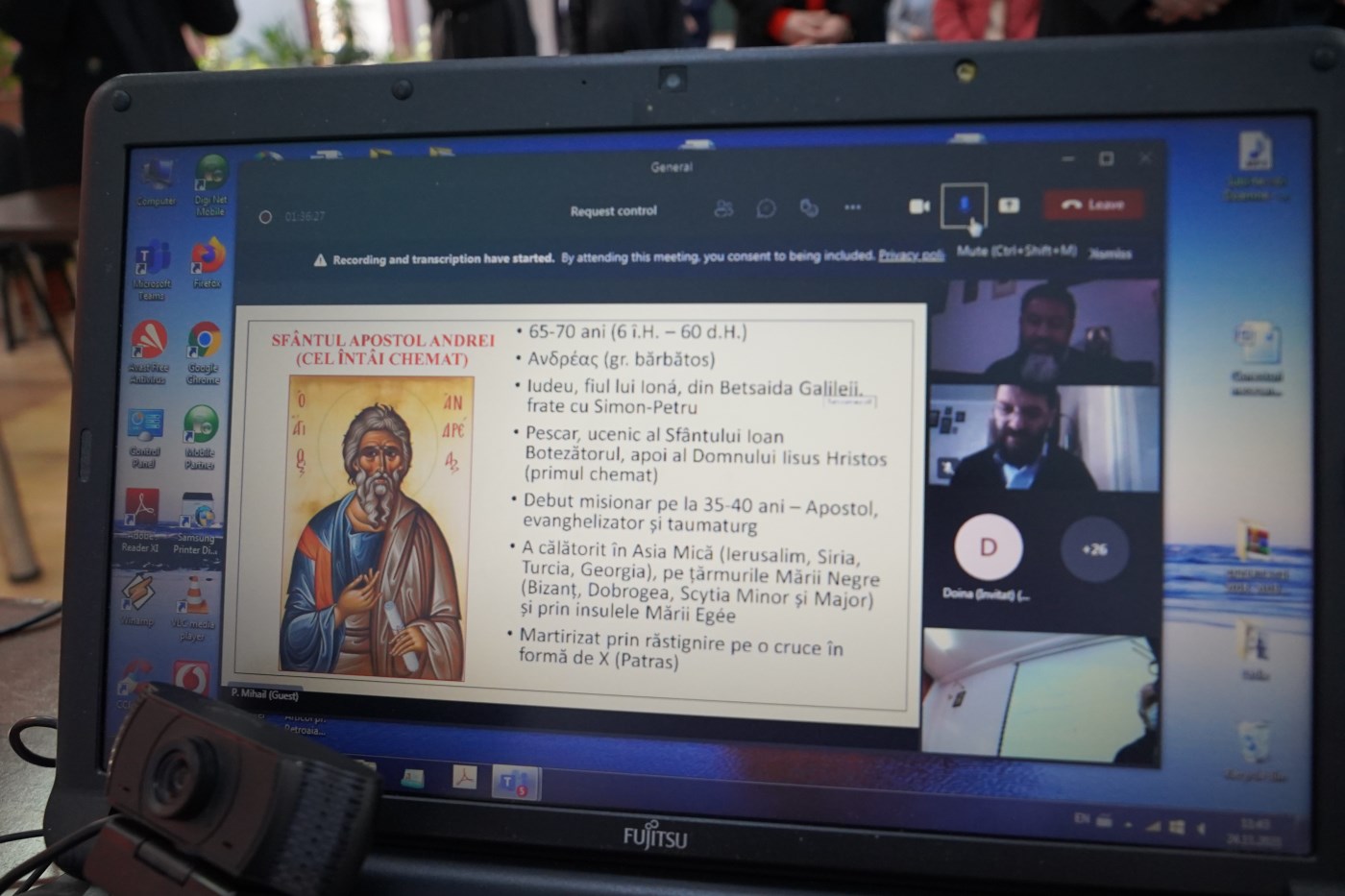The height and width of the screenshot is (896, 1345).
Task: Launch Firefox from the desktop
Action: pos(208,263)
